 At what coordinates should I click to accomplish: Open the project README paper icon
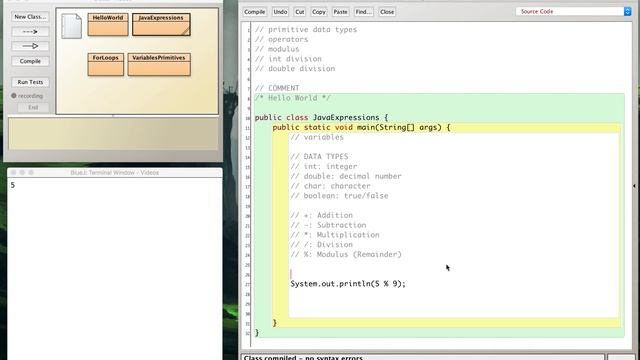(x=71, y=26)
